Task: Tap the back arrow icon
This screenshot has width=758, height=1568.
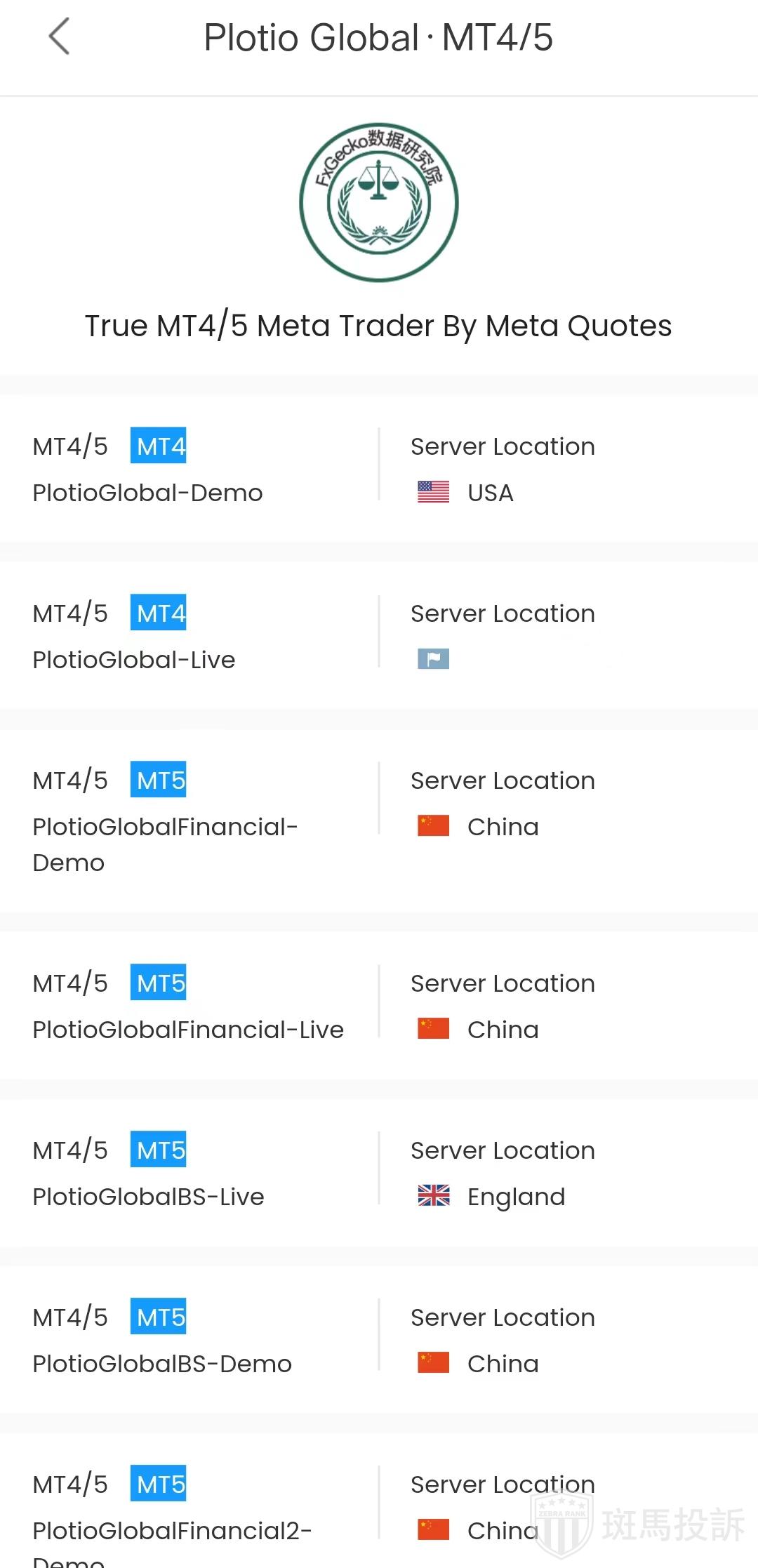Action: tap(59, 36)
